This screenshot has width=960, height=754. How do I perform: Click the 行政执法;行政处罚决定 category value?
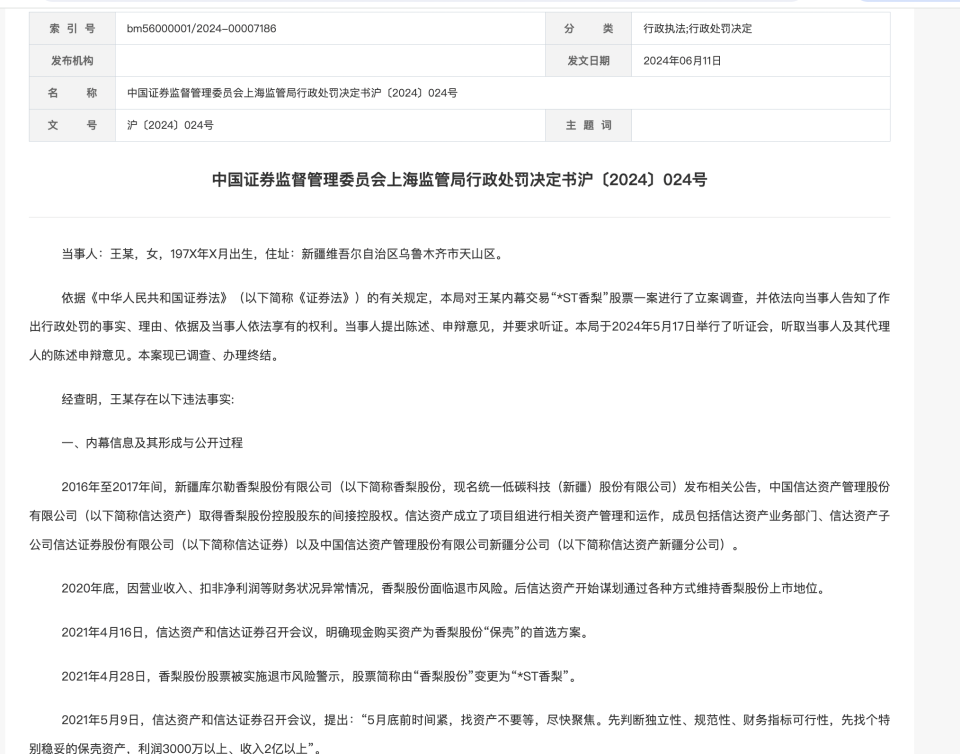pyautogui.click(x=697, y=28)
